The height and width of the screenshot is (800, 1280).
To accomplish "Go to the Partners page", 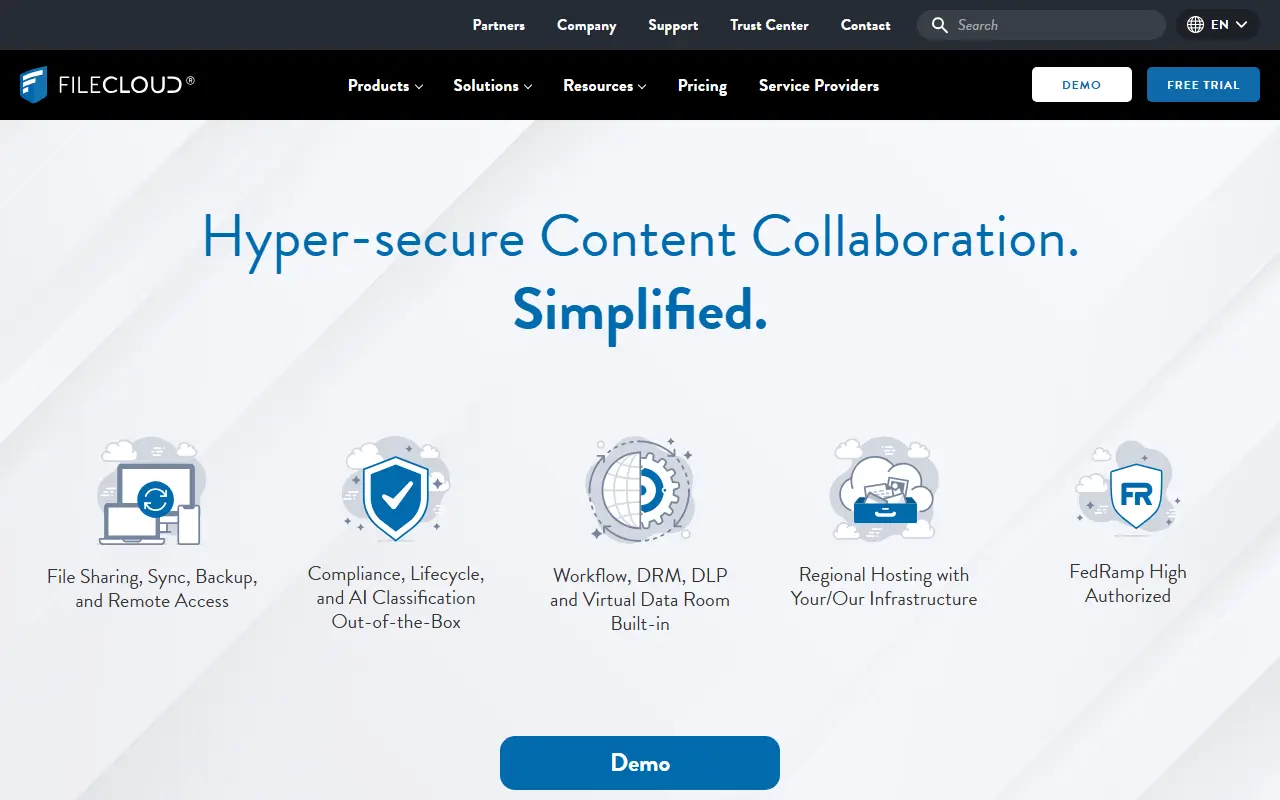I will [498, 25].
